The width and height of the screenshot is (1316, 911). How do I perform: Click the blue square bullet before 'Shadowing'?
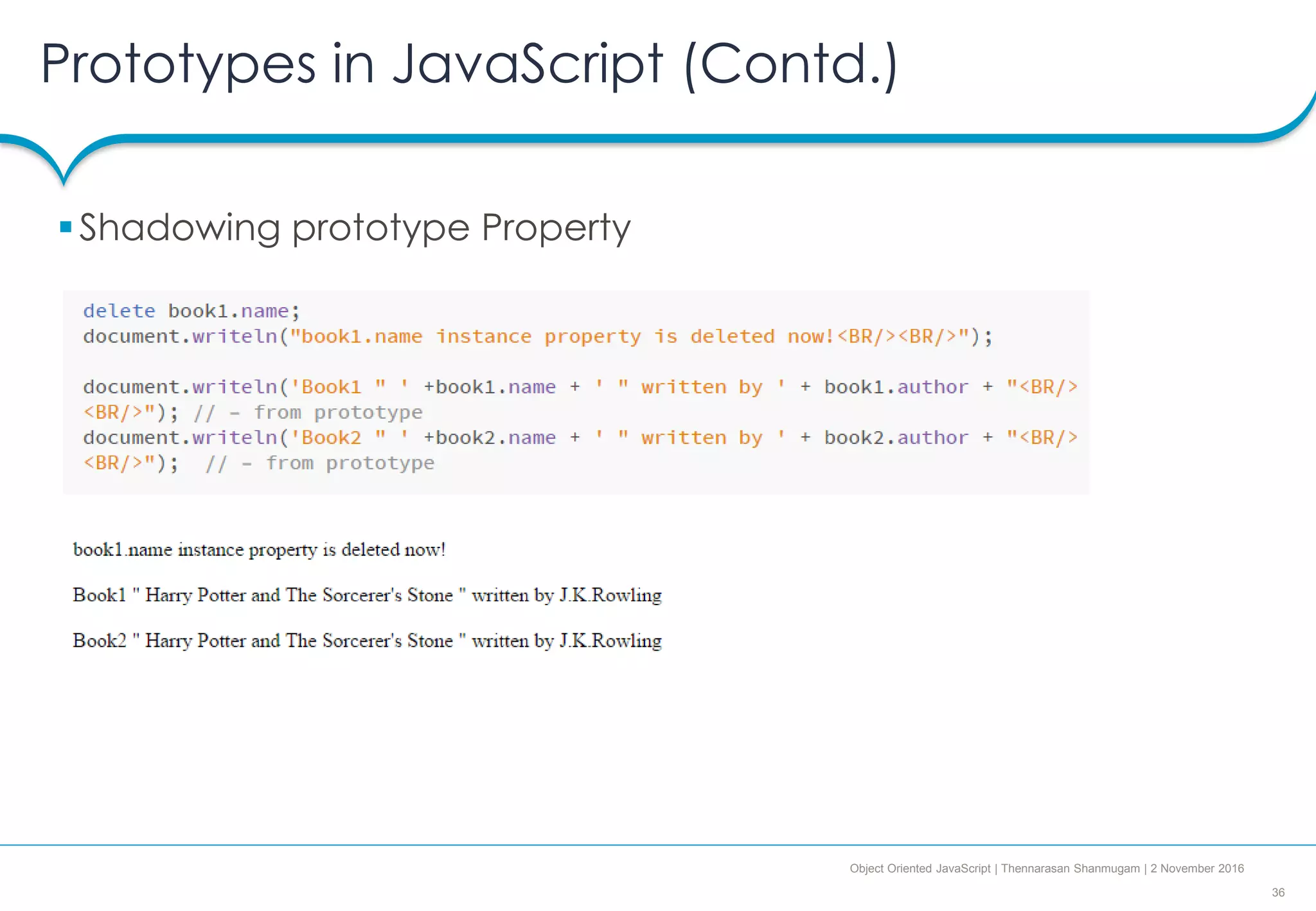[x=66, y=227]
